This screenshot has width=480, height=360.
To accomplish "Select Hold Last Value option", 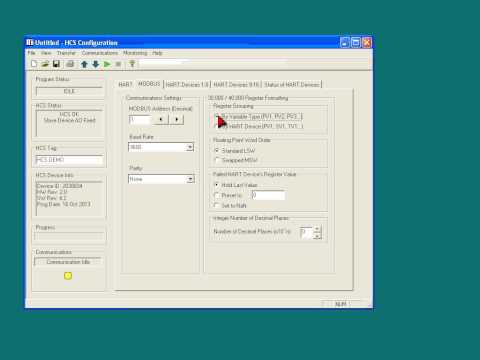I will click(236, 185).
